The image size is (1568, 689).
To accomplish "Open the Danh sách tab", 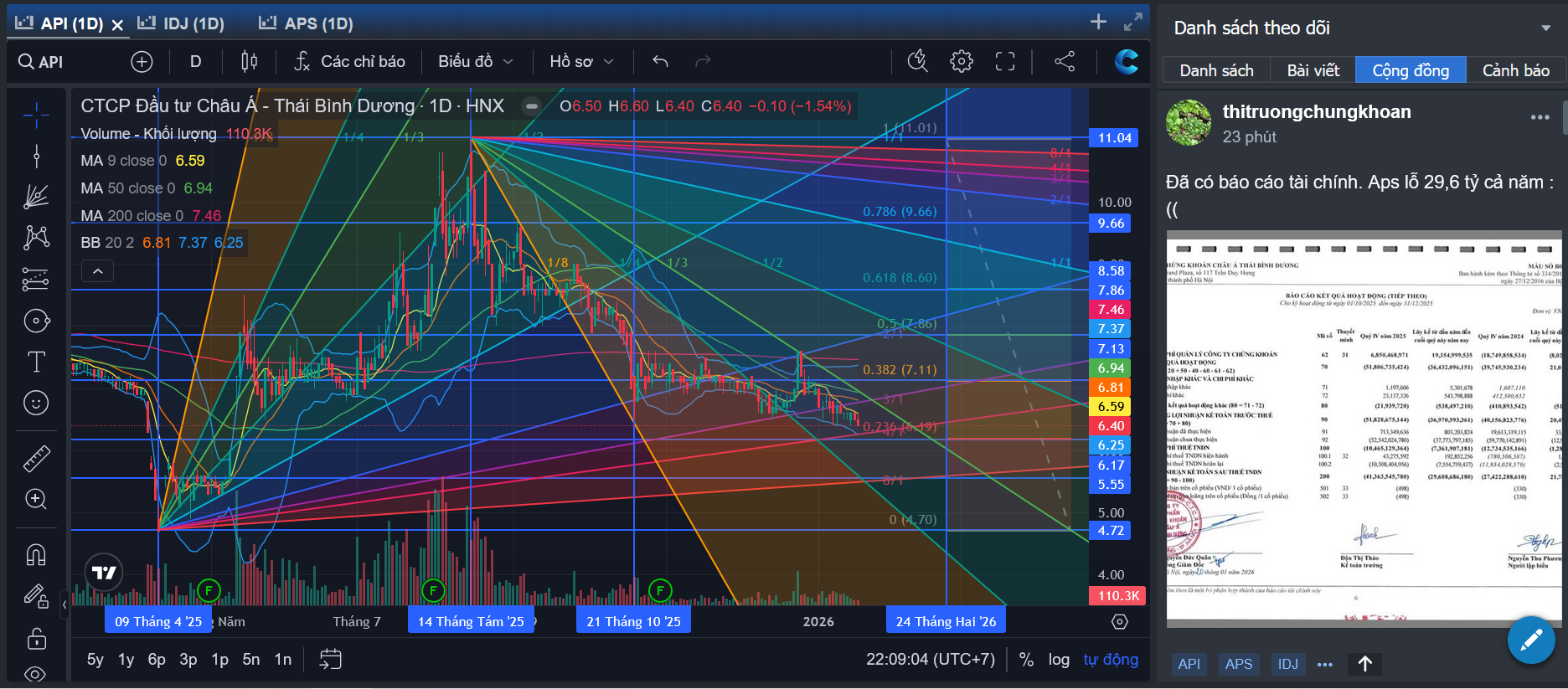I will coord(1216,70).
